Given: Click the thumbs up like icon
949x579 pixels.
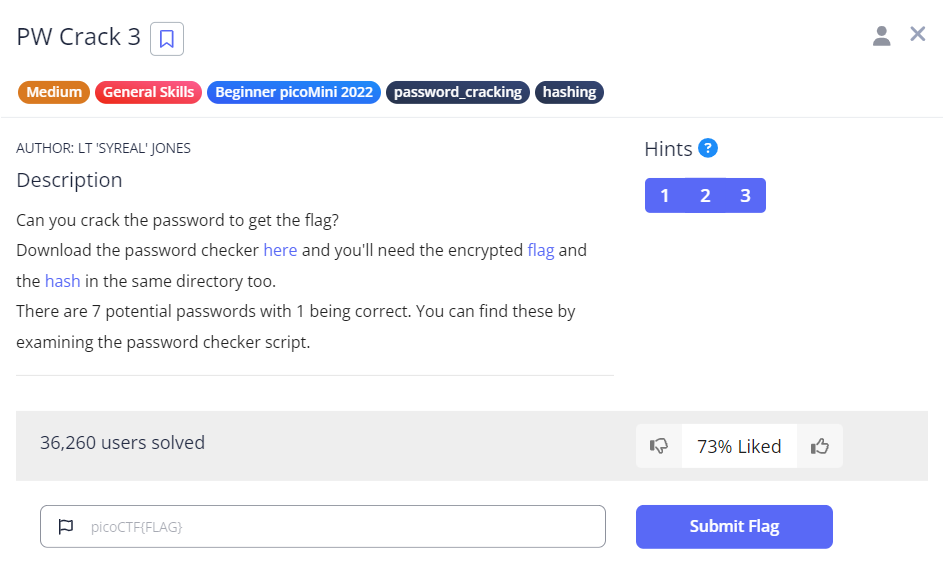Looking at the screenshot, I should tap(820, 446).
